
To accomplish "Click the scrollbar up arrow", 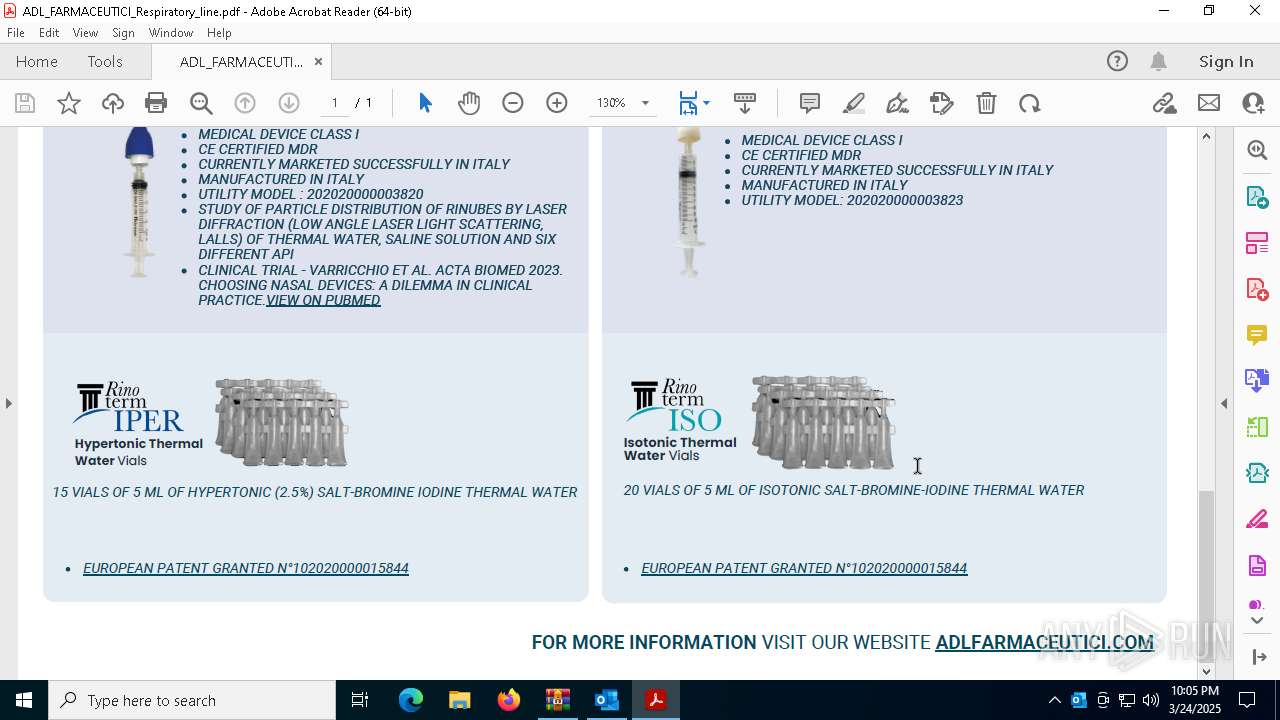I will click(x=1206, y=135).
